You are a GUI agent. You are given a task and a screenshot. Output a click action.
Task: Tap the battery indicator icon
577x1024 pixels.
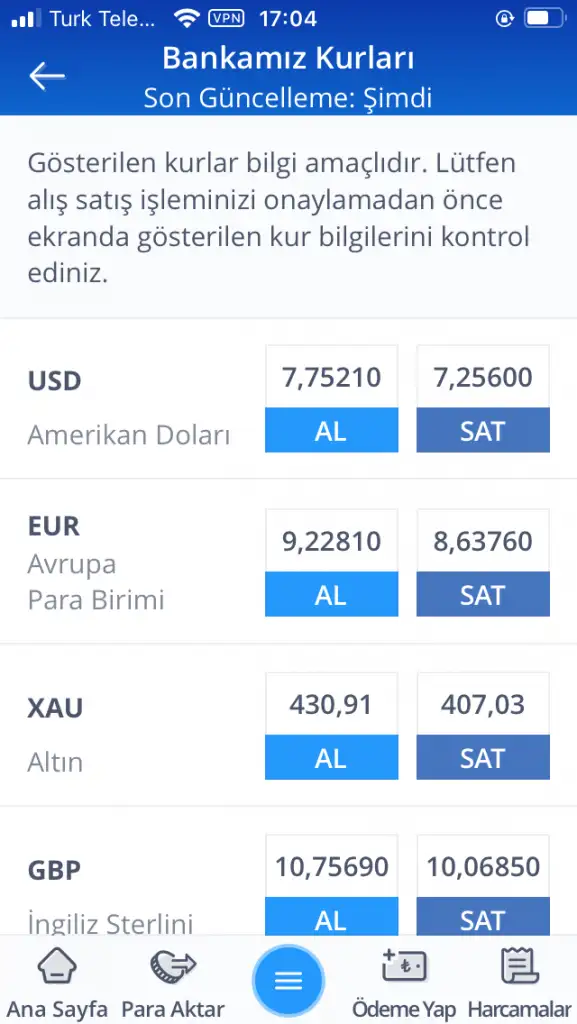pyautogui.click(x=544, y=18)
